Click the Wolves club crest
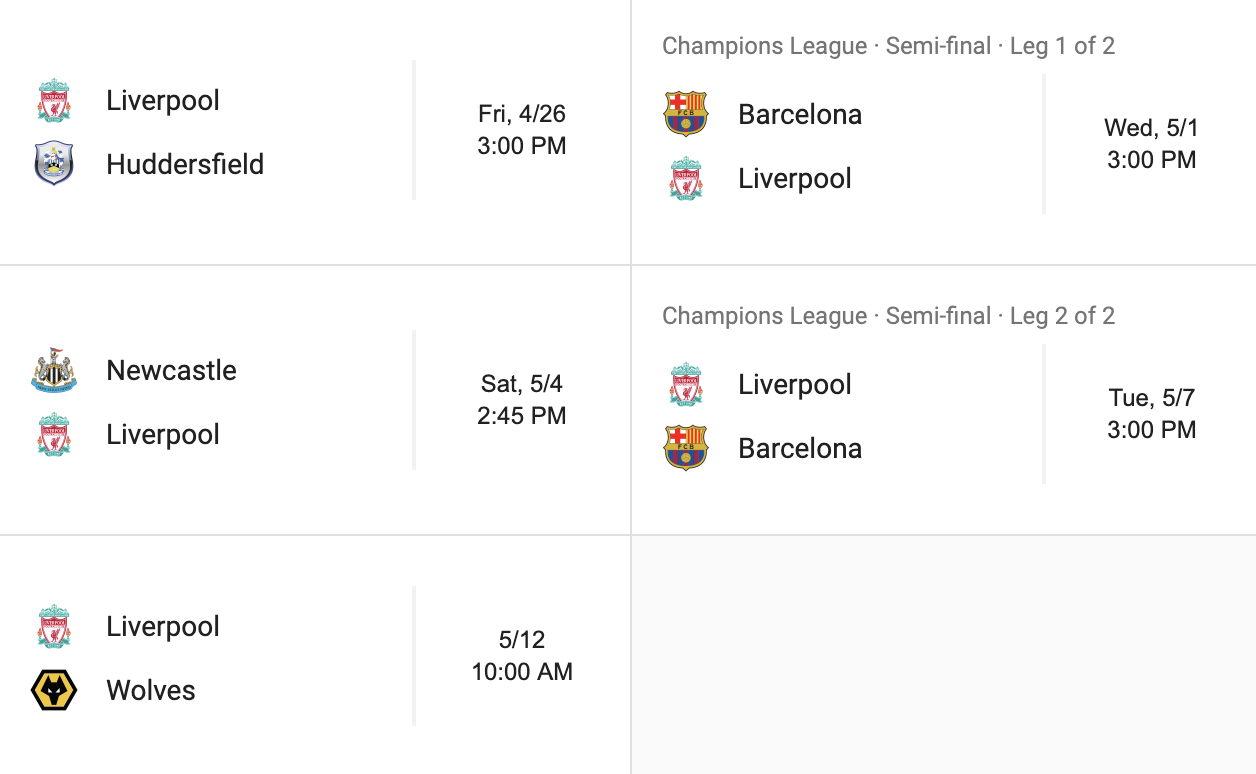This screenshot has height=774, width=1256. click(54, 690)
